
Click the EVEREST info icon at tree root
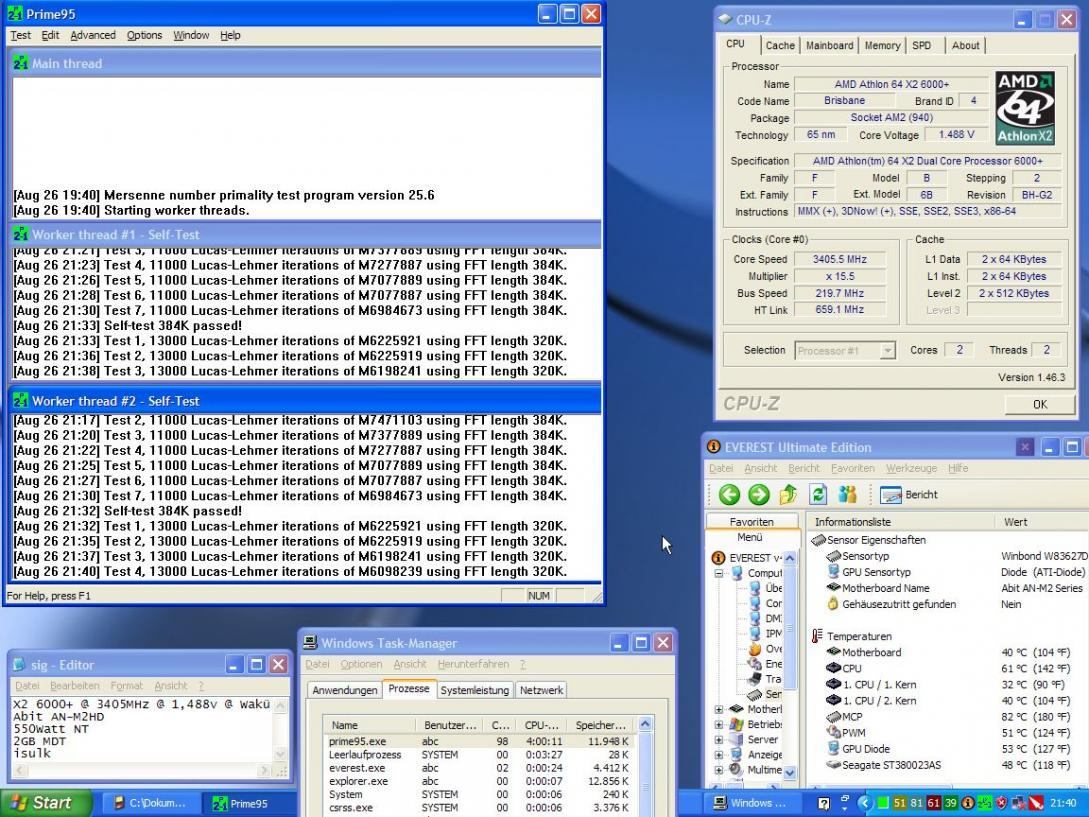(x=718, y=558)
